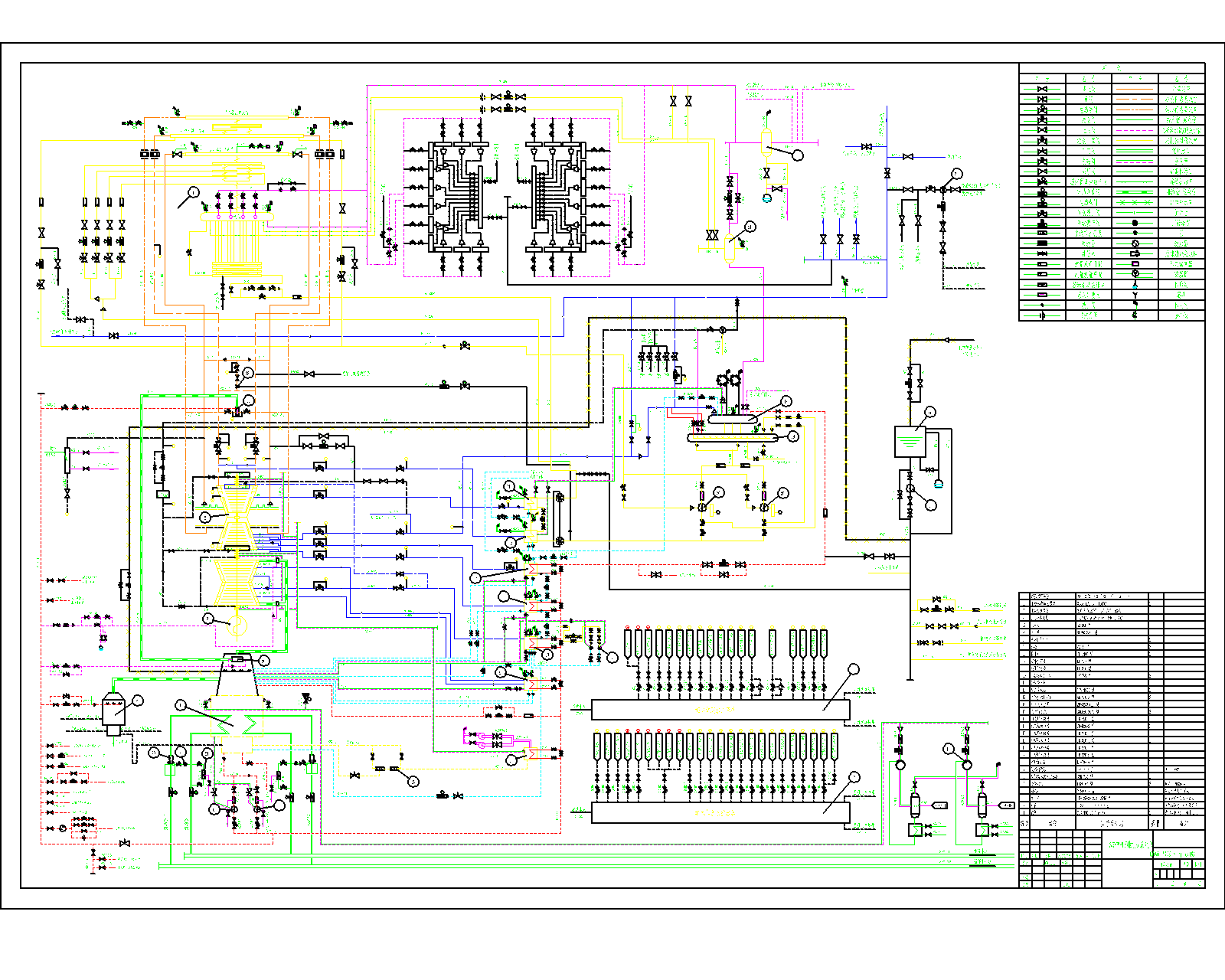Viewport: 1225px width, 980px height.
Task: Click the scale field in the title block
Action: [x=1167, y=864]
